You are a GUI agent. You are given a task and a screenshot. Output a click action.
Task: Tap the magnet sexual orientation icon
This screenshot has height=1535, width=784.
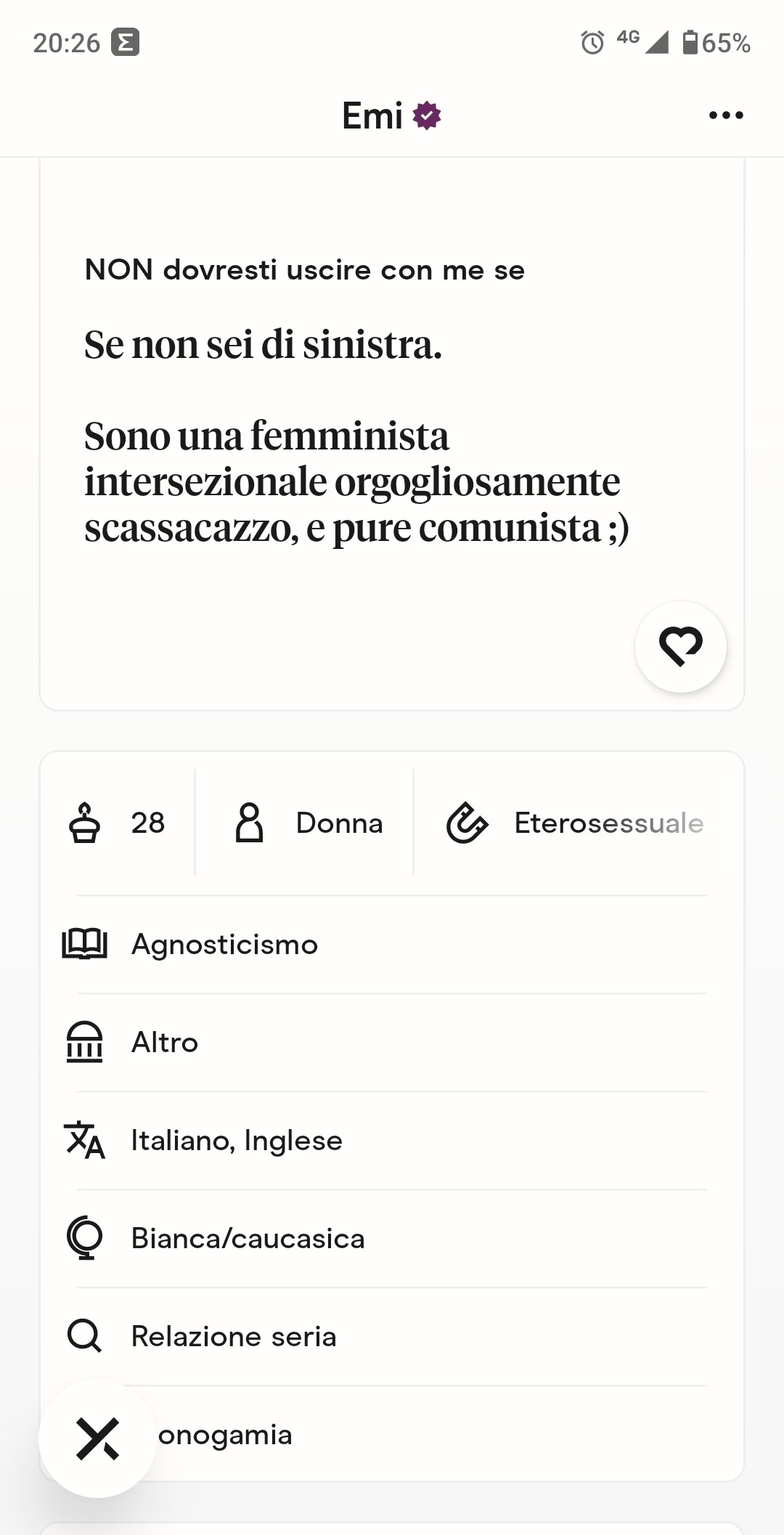pyautogui.click(x=467, y=823)
